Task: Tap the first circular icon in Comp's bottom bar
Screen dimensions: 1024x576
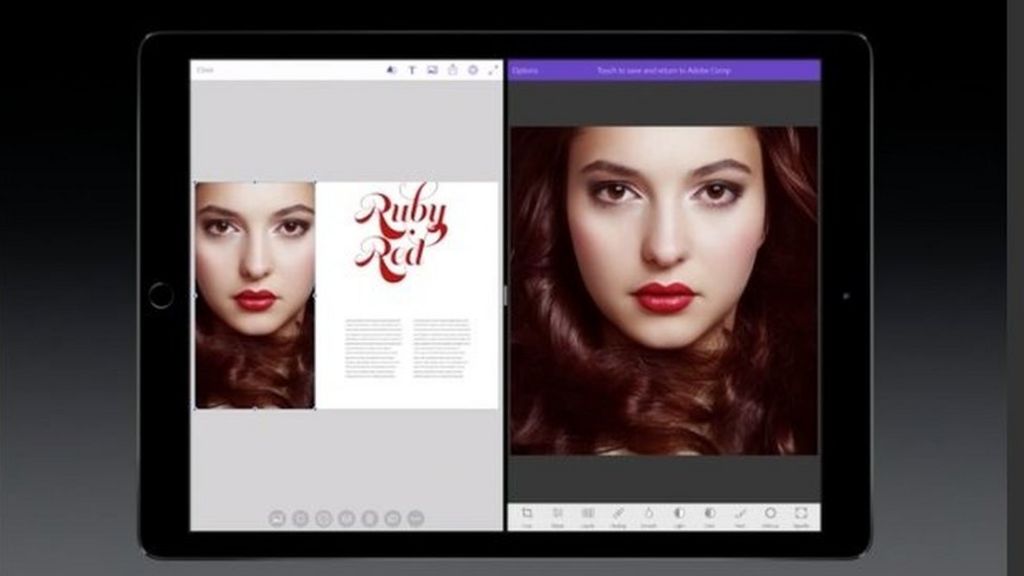Action: 277,519
